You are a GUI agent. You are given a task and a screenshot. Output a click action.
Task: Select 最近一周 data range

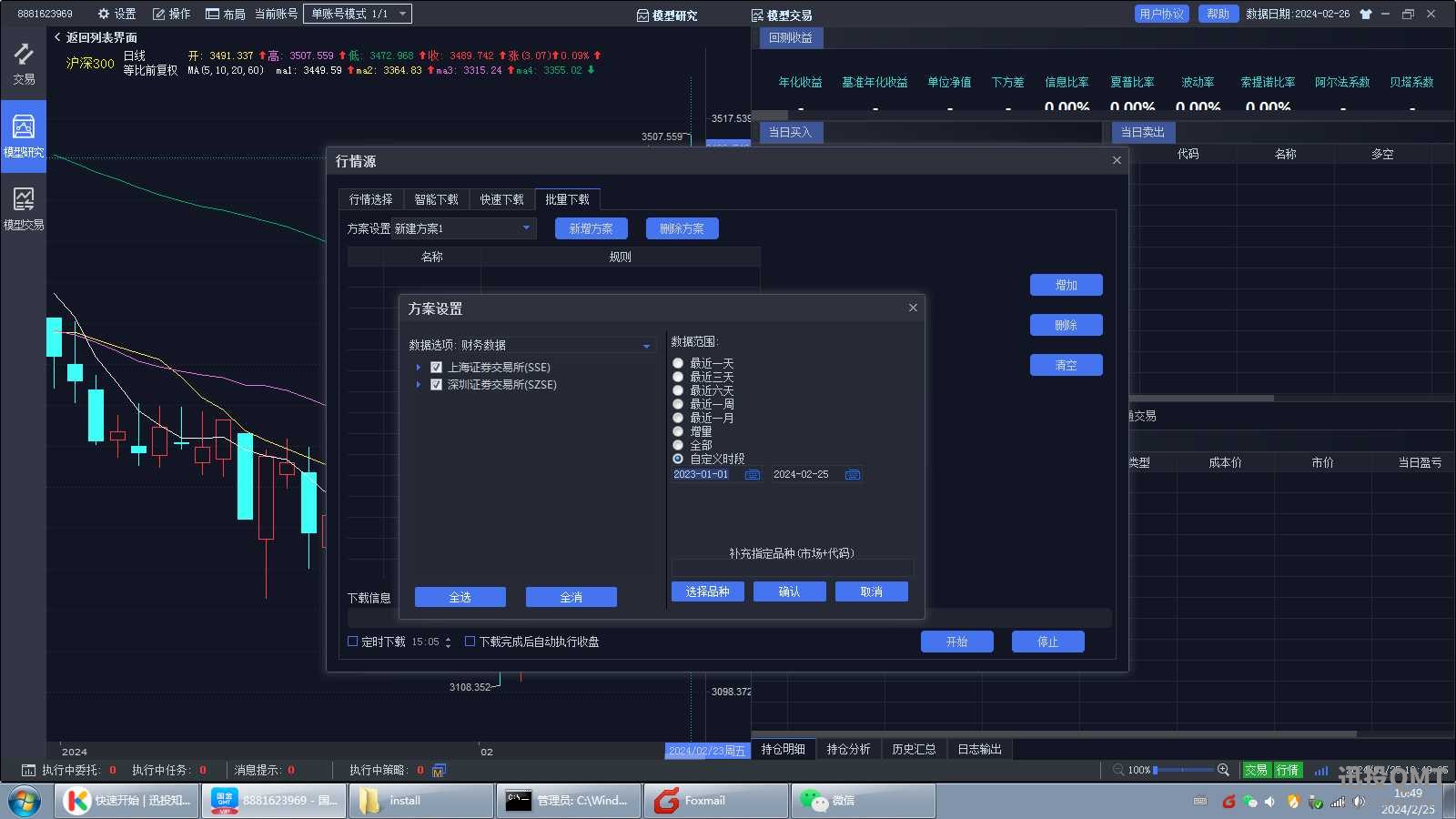coord(678,404)
